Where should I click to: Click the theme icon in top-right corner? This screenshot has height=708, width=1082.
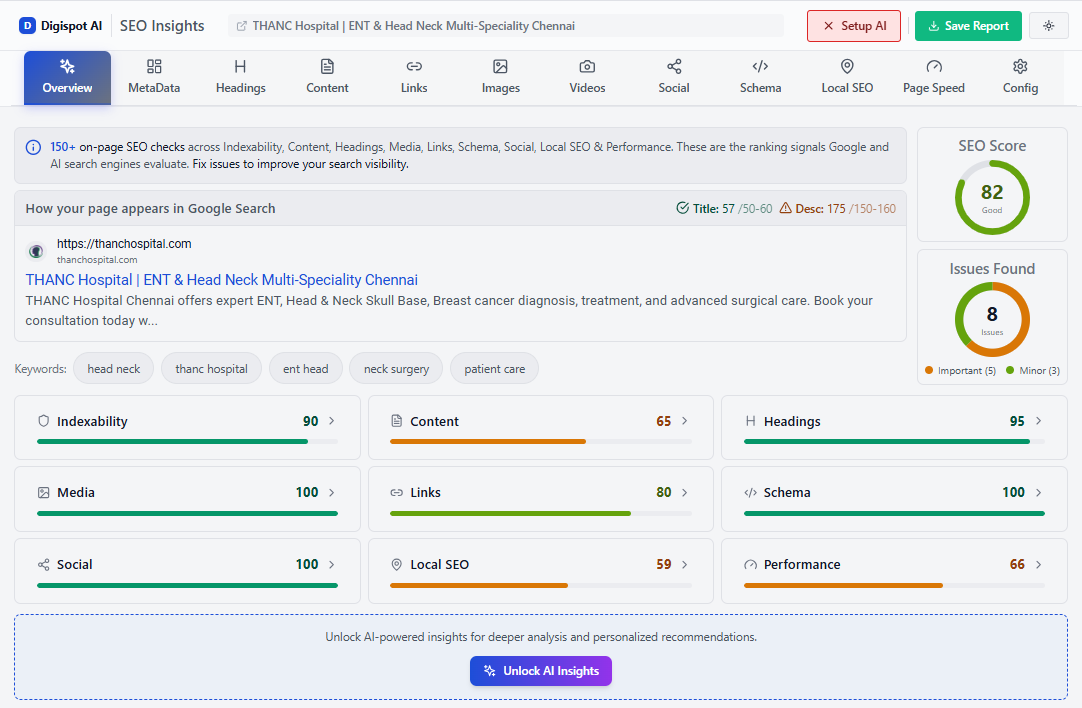(1048, 24)
